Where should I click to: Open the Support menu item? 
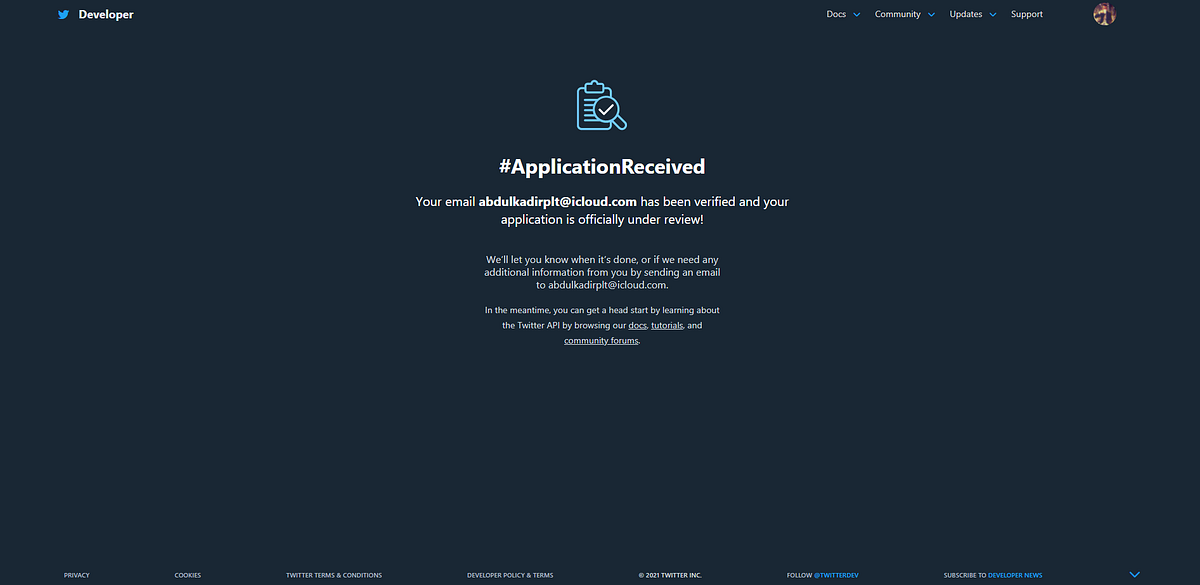1026,14
